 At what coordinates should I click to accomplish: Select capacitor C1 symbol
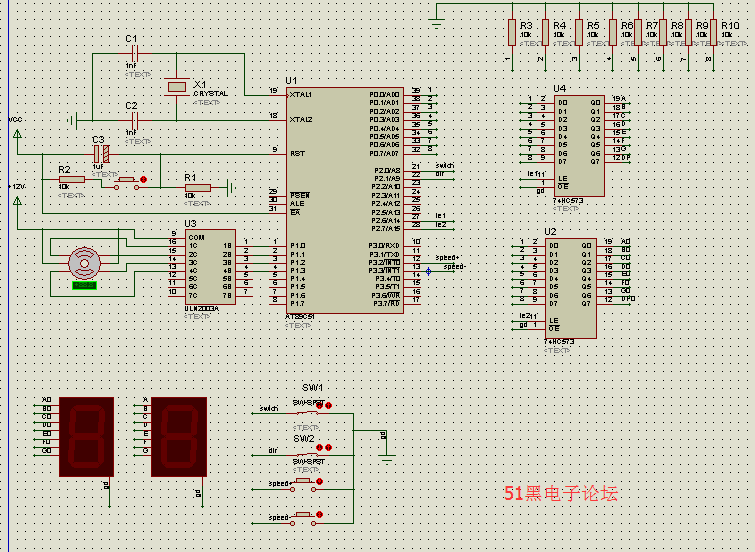135,53
